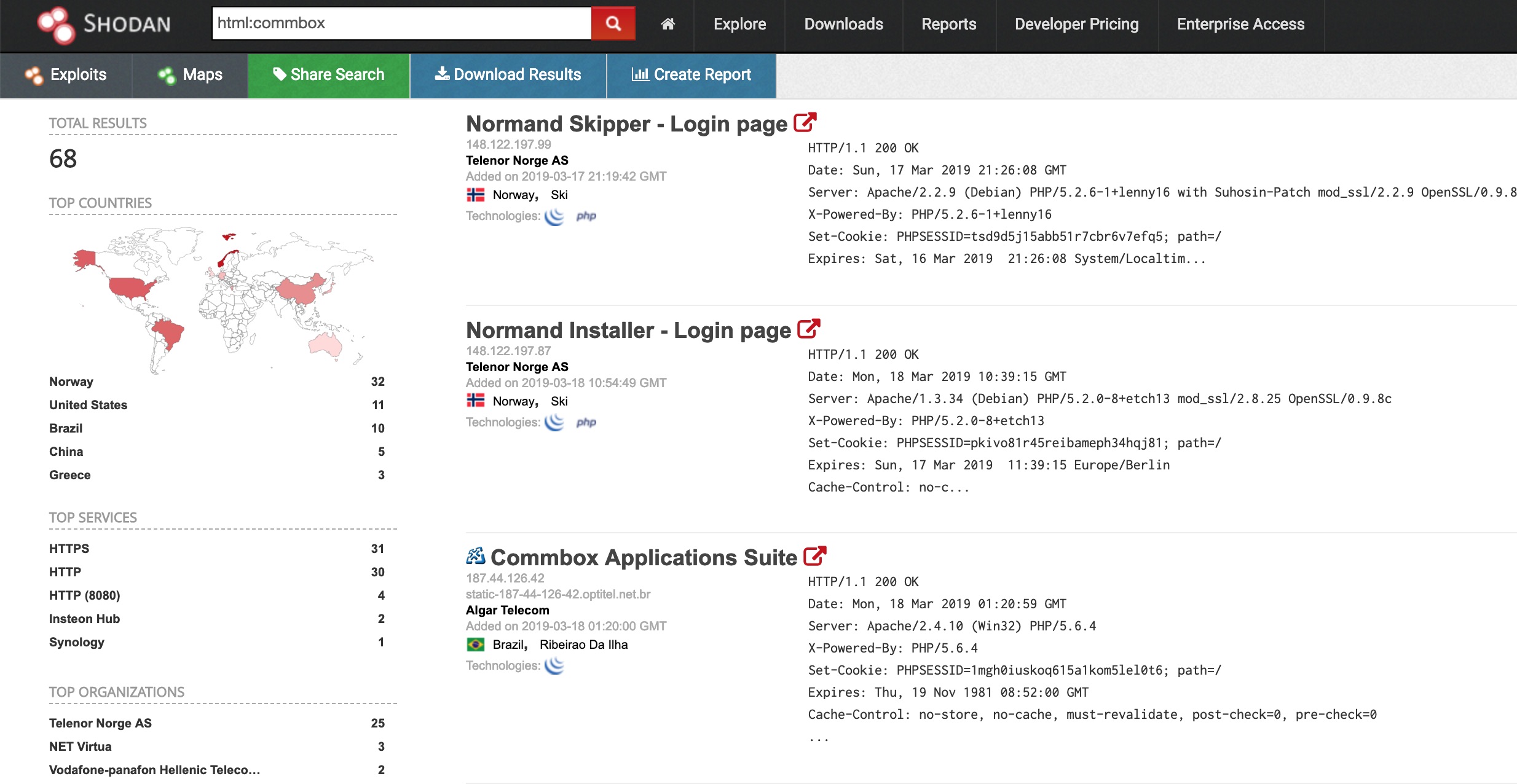The height and width of the screenshot is (784, 1517).
Task: Click Algar Telecom organization link
Action: (508, 610)
